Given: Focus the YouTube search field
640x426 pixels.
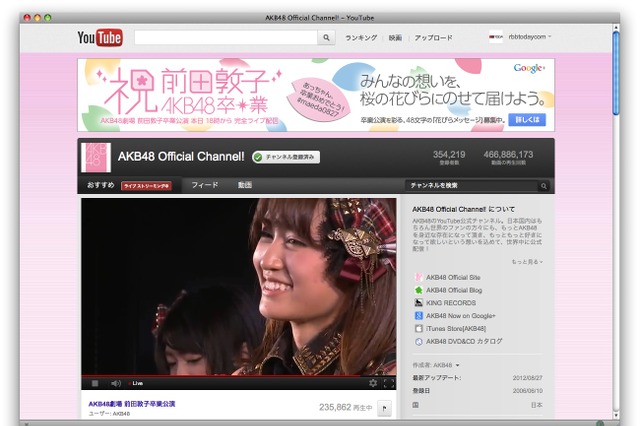Looking at the screenshot, I should click(x=226, y=38).
